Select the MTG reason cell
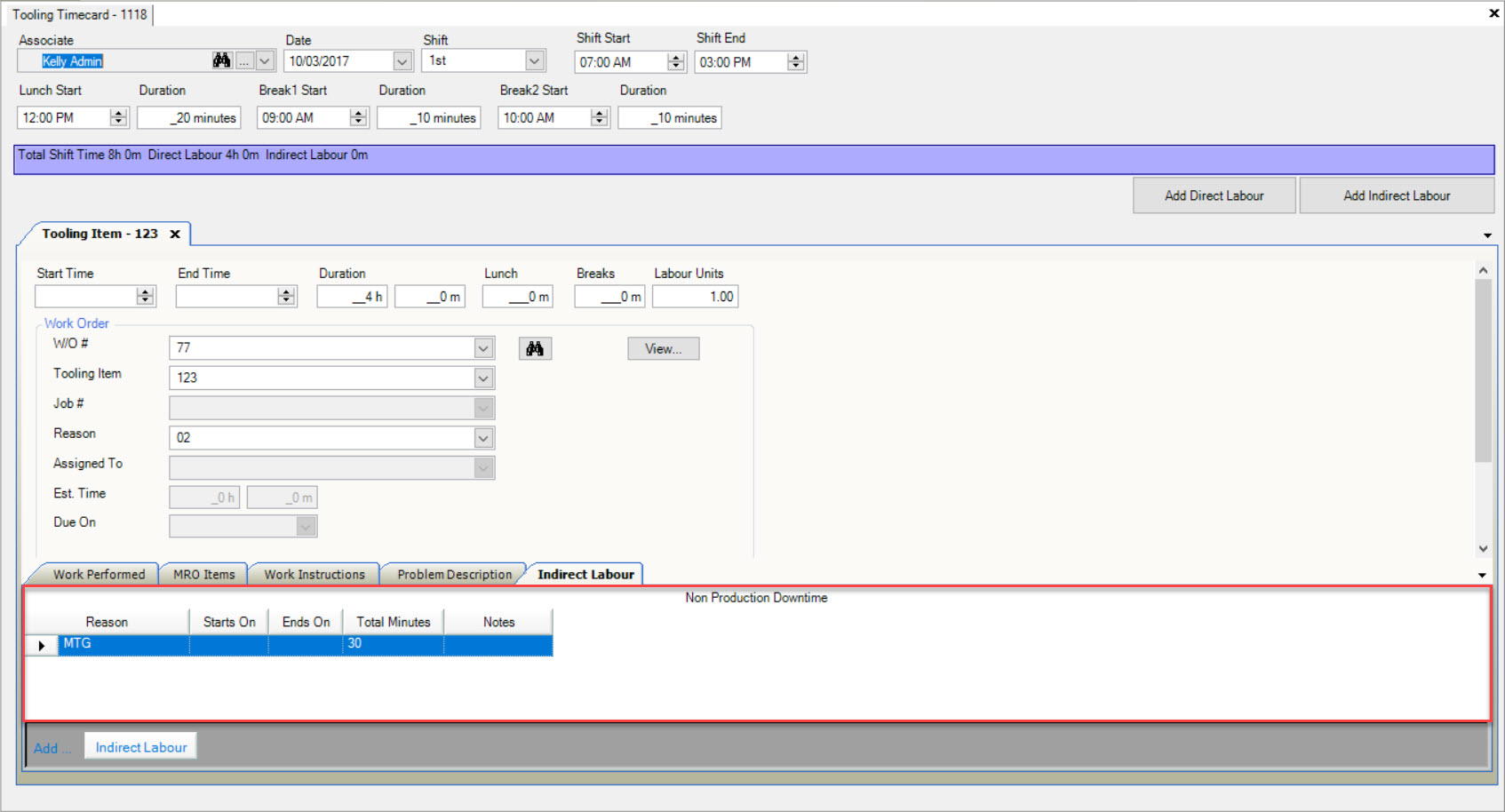 pos(123,644)
